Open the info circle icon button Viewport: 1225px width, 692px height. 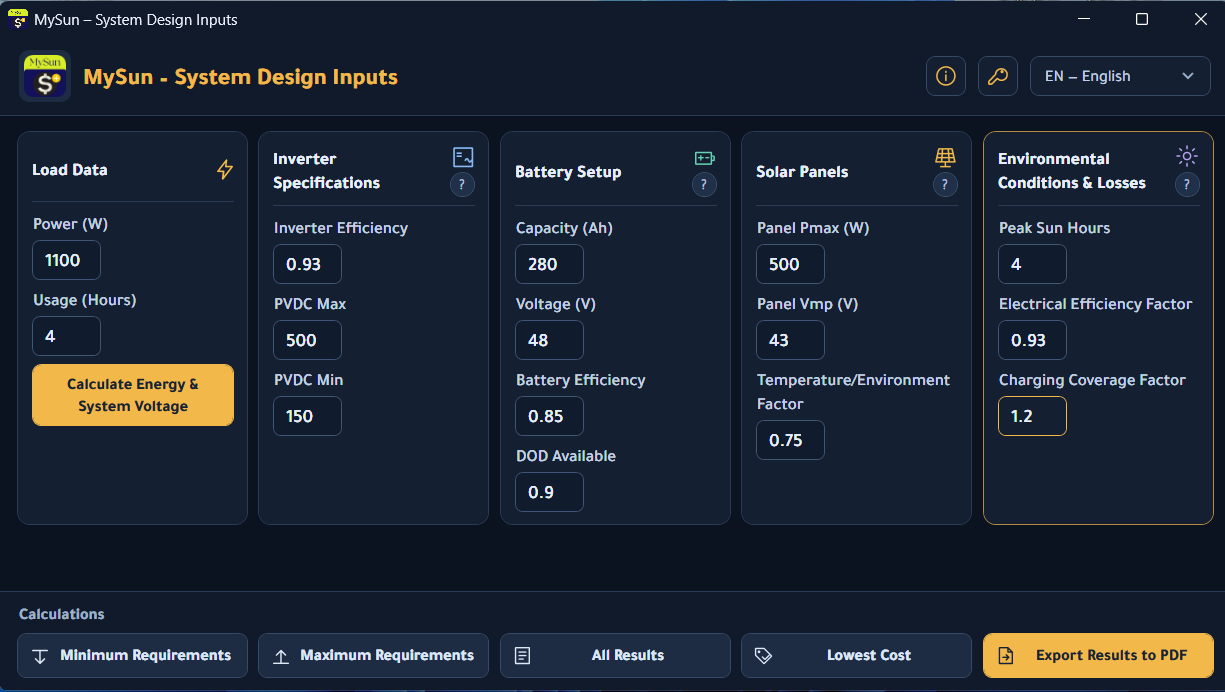tap(946, 76)
